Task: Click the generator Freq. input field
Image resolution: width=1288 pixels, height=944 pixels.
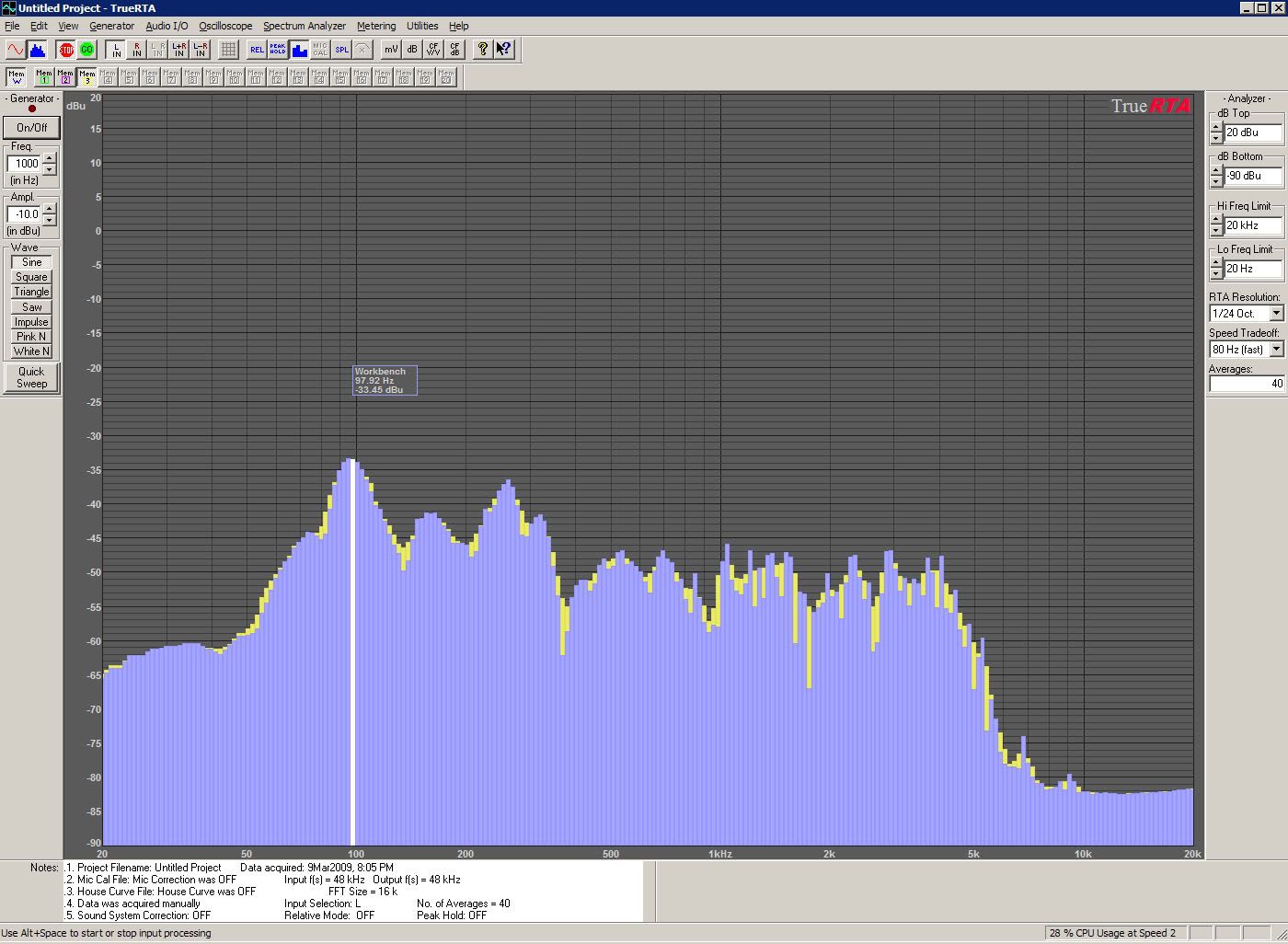Action: point(25,164)
